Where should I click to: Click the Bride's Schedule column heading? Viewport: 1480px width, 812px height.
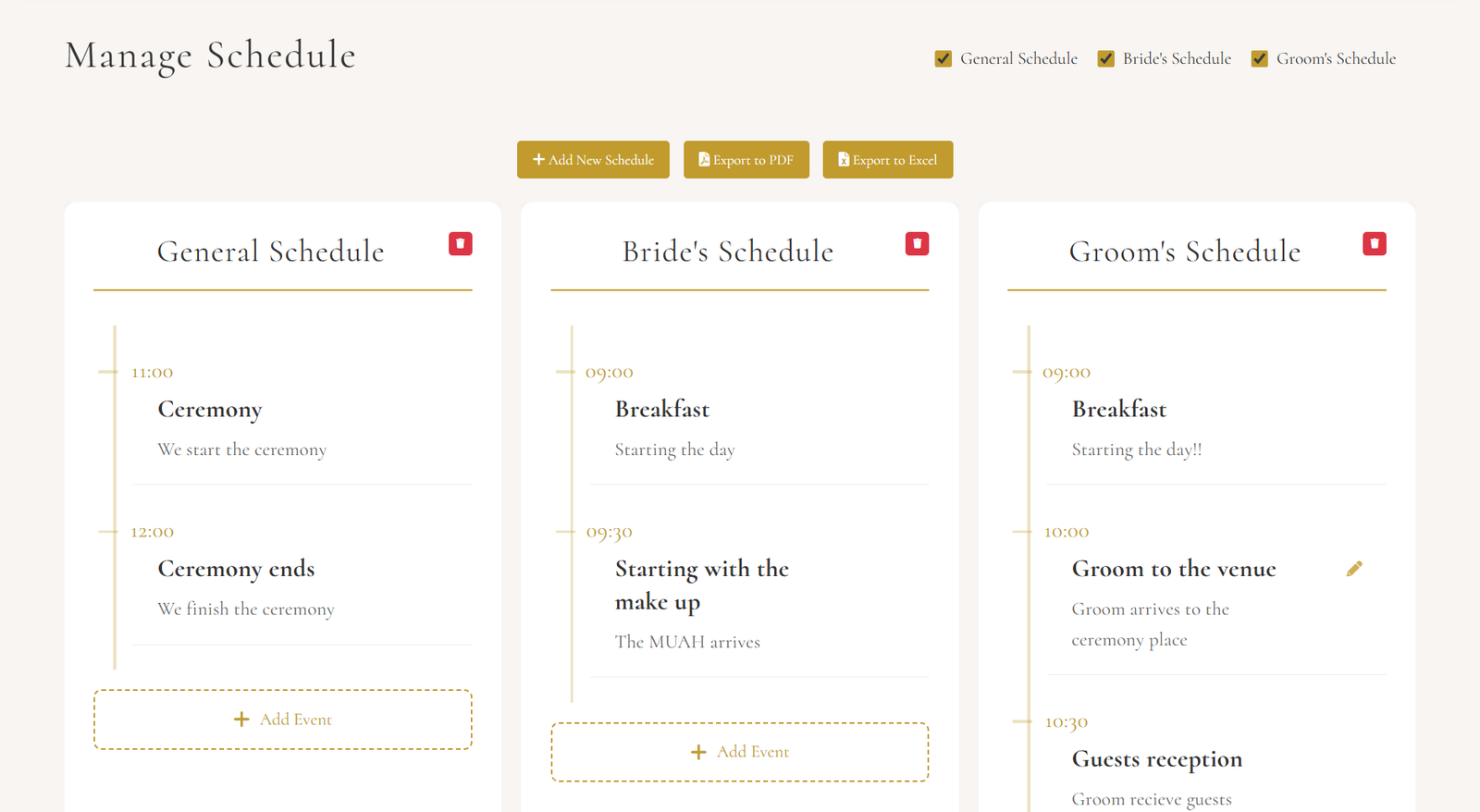point(728,252)
